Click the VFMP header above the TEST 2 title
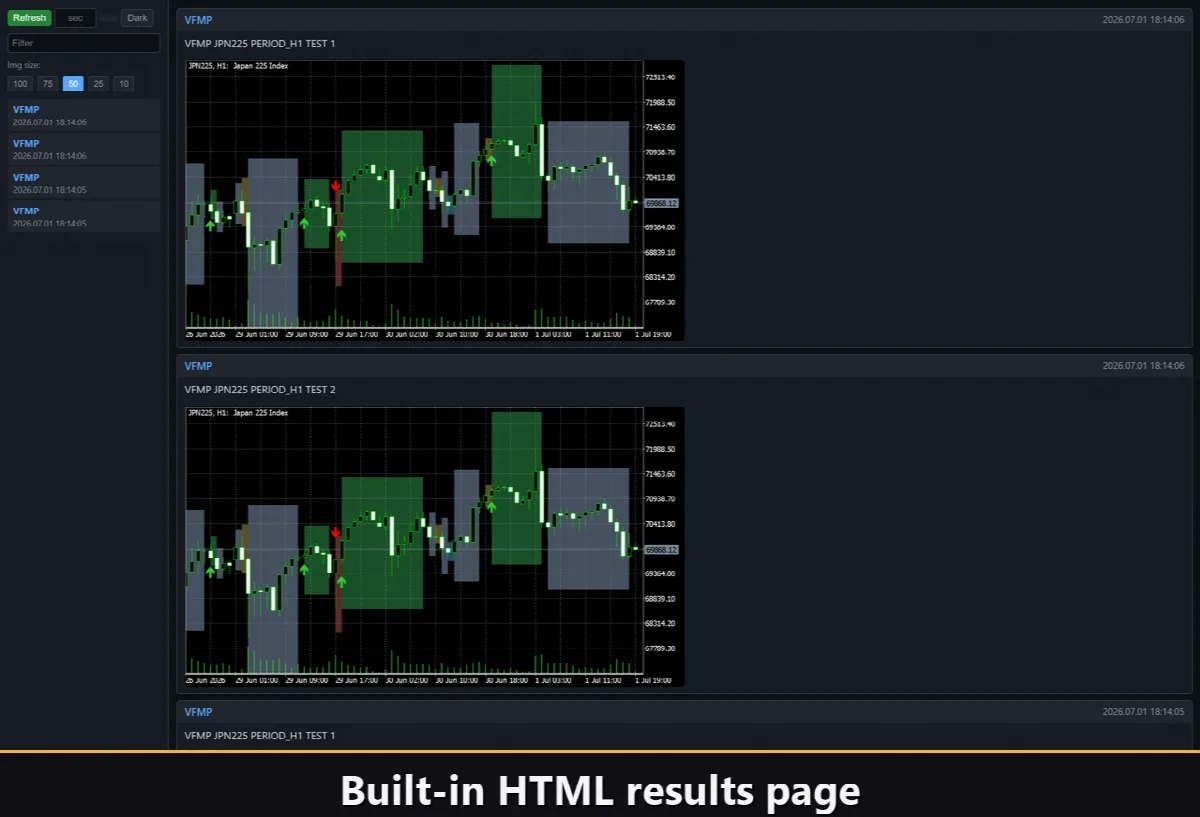1200x817 pixels. 198,366
